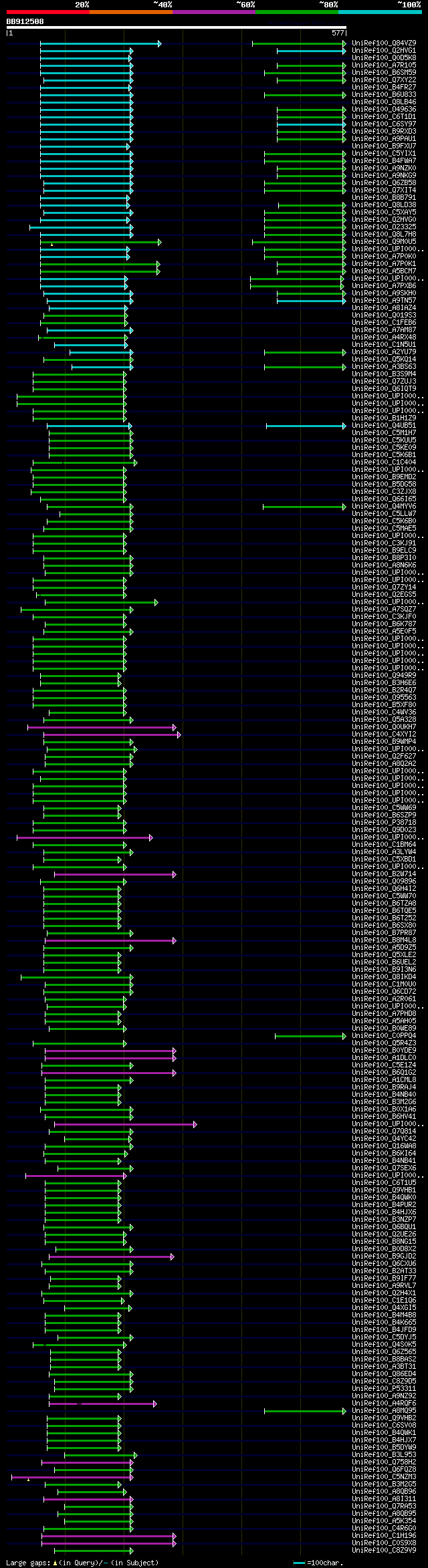Click the UniRef100_Q16WA8 label
428x1568 pixels.
pos(384,1146)
